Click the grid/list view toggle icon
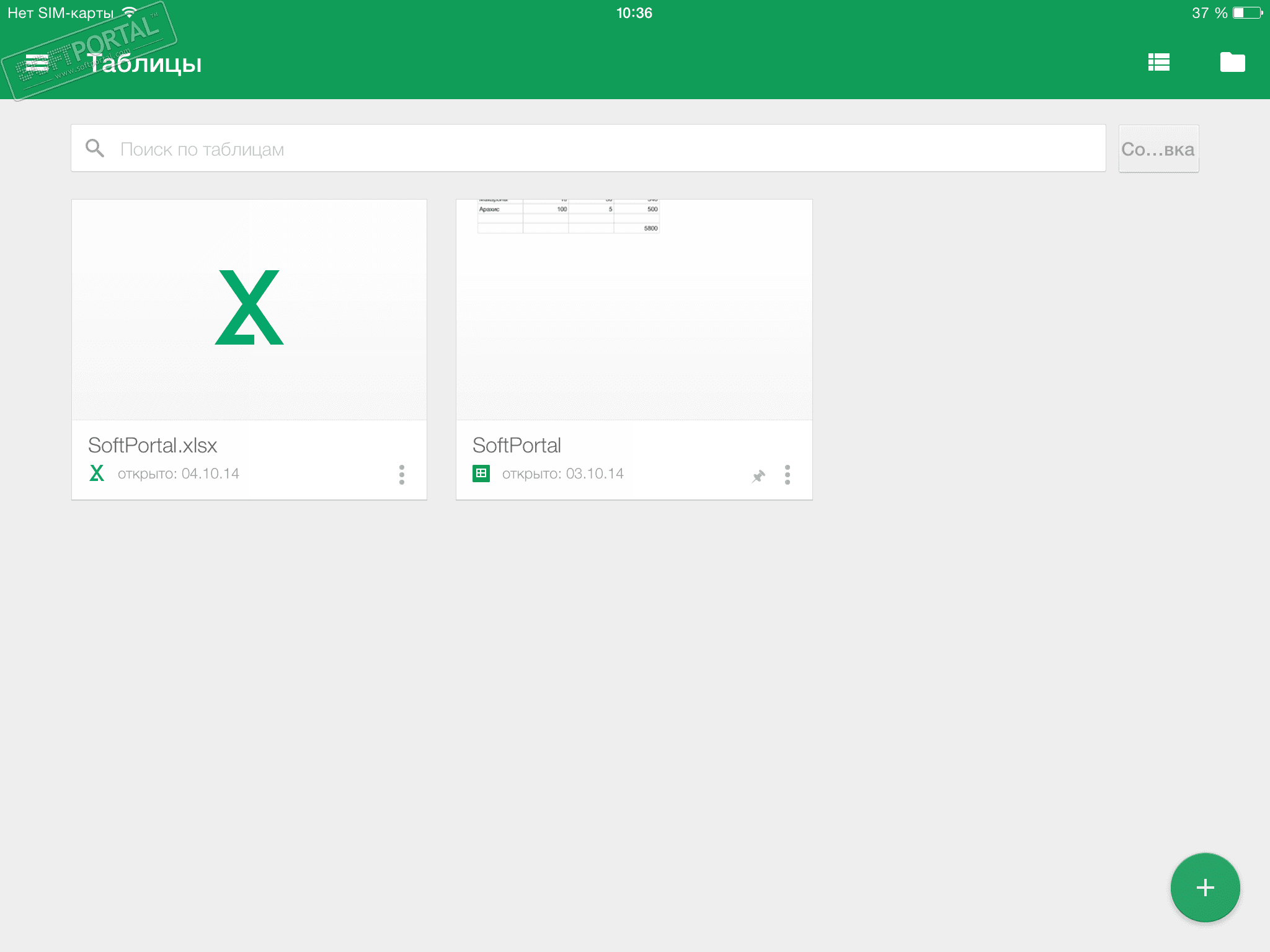 [x=1160, y=61]
